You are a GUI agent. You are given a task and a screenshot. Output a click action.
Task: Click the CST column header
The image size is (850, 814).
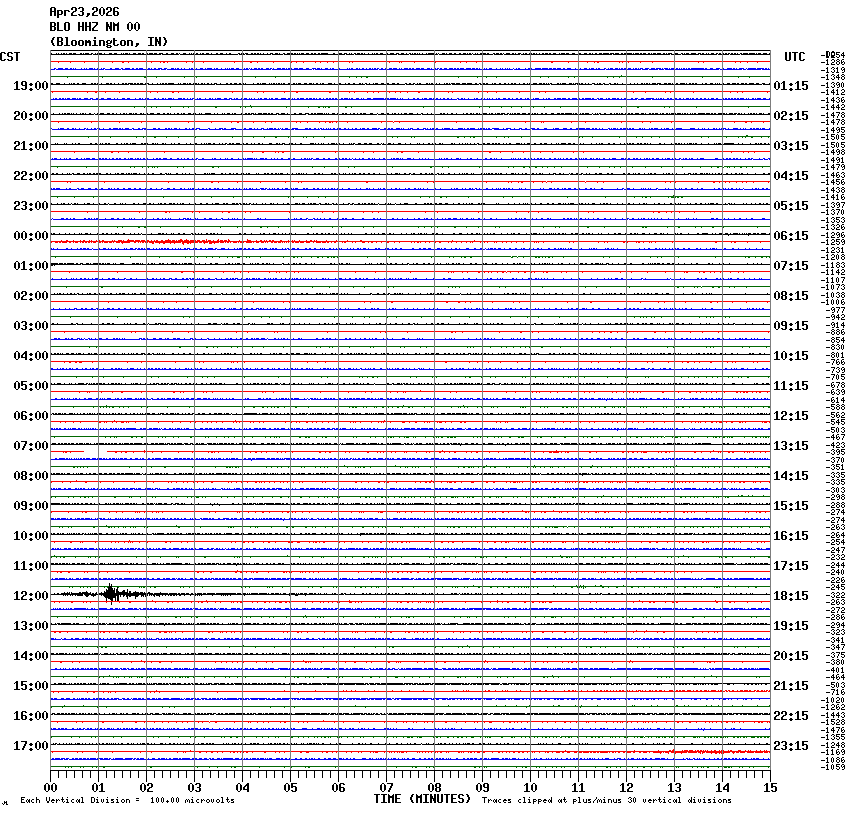click(11, 57)
